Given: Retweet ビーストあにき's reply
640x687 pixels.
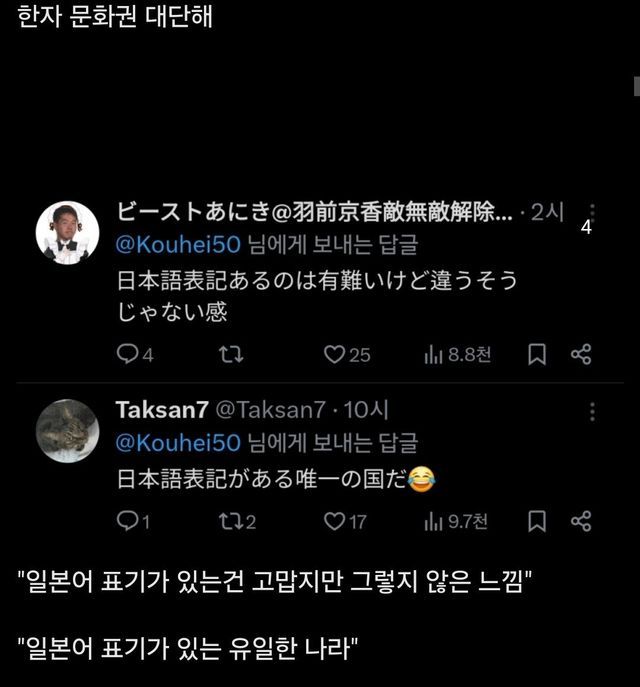Looking at the screenshot, I should [231, 354].
